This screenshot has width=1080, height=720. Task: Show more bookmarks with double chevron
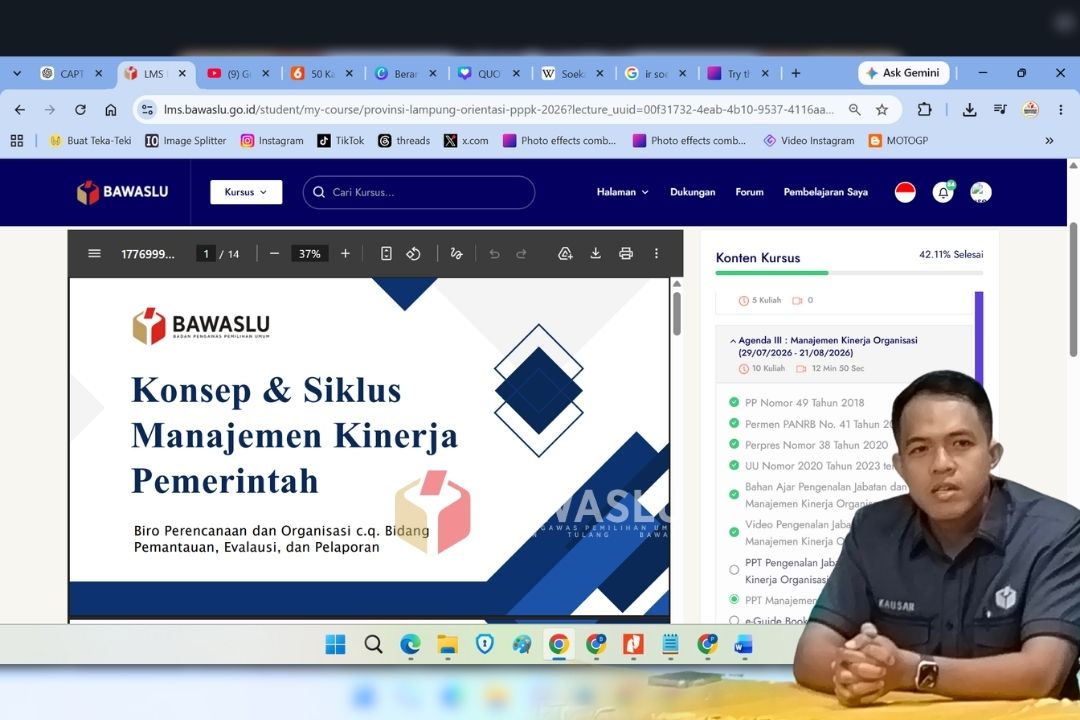(1049, 141)
